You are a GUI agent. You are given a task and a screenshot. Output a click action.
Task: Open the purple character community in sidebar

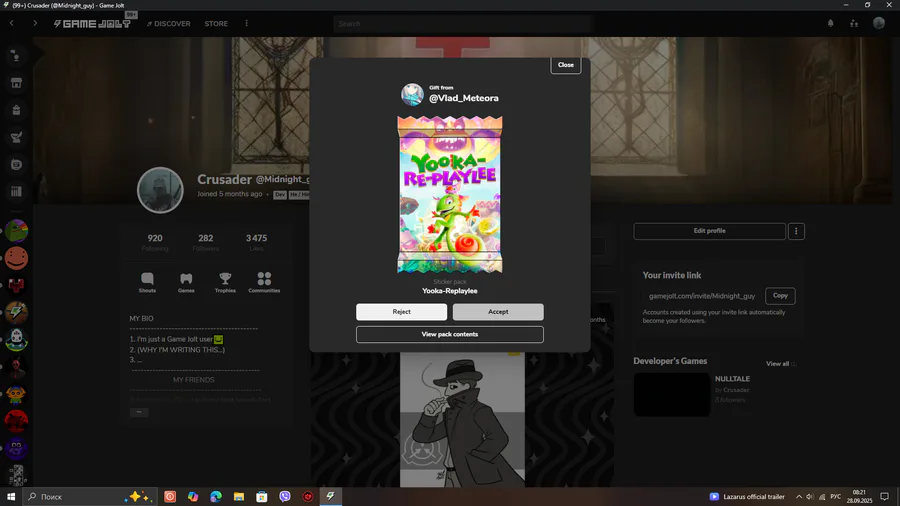16,449
